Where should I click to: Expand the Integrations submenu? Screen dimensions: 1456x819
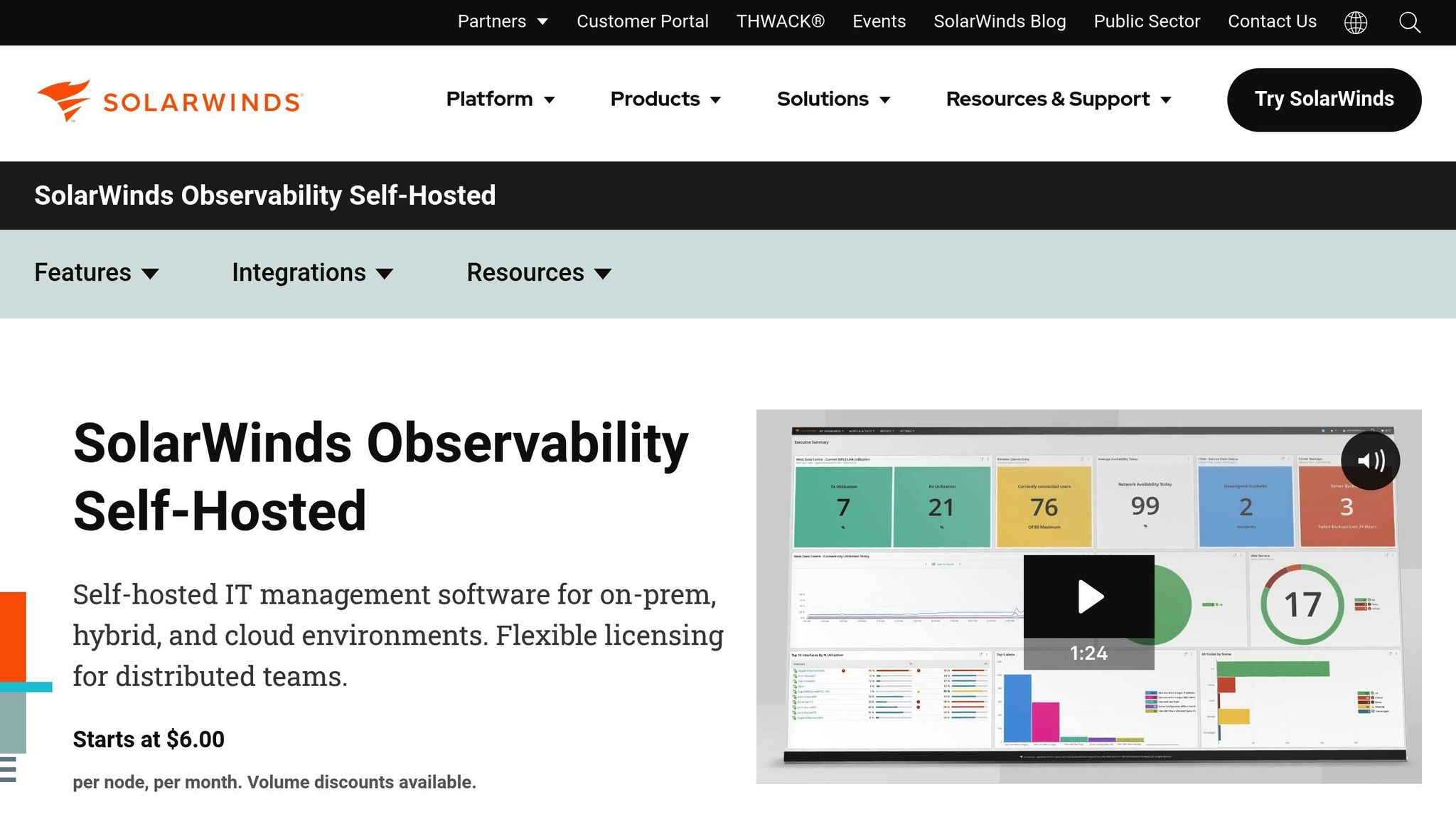pos(313,273)
